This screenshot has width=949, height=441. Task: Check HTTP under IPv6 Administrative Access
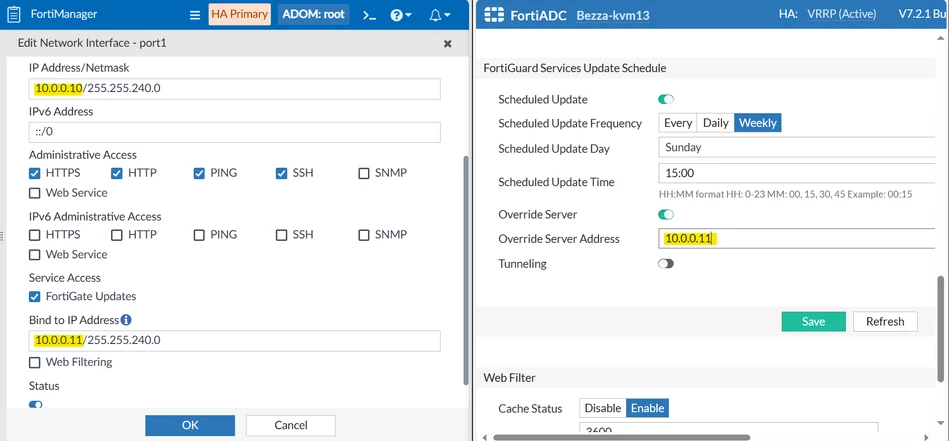coord(117,235)
